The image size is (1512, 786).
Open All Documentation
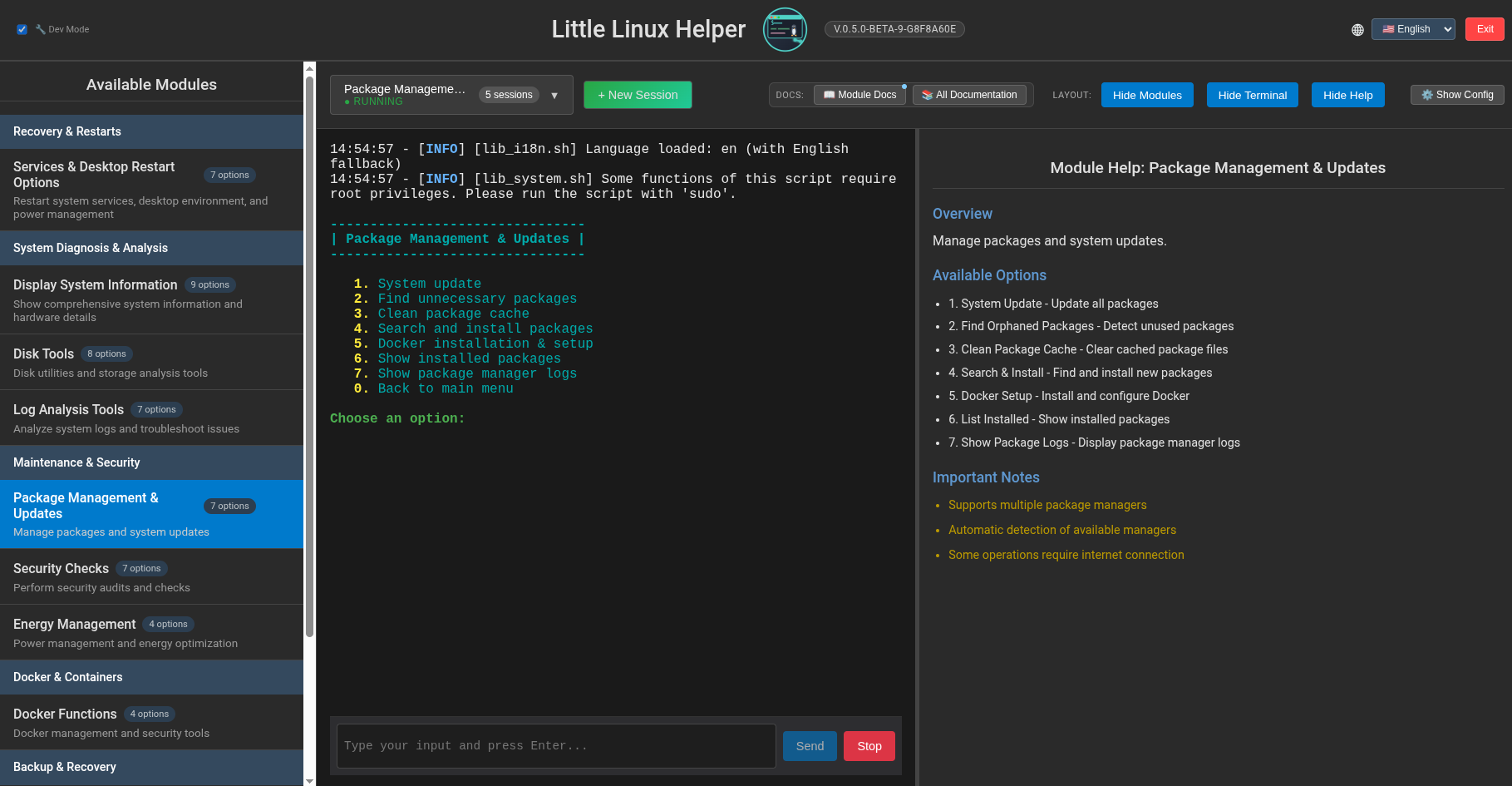(969, 95)
